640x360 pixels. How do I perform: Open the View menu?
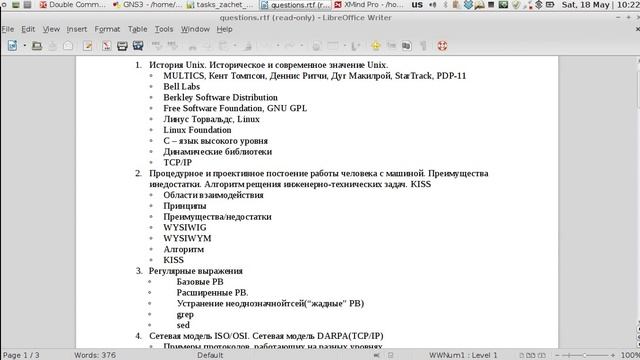click(x=51, y=29)
